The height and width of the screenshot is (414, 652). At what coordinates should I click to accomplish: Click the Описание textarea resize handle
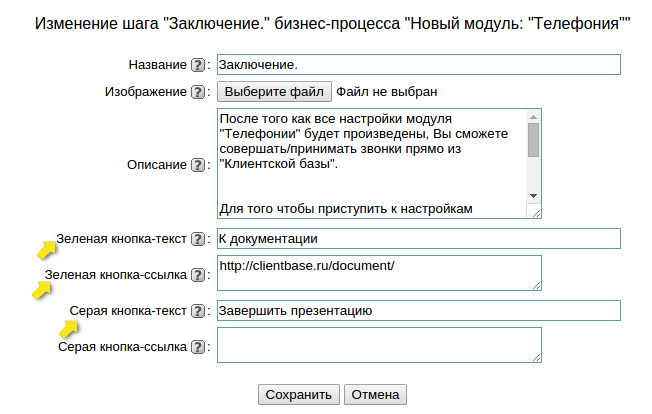tap(535, 212)
